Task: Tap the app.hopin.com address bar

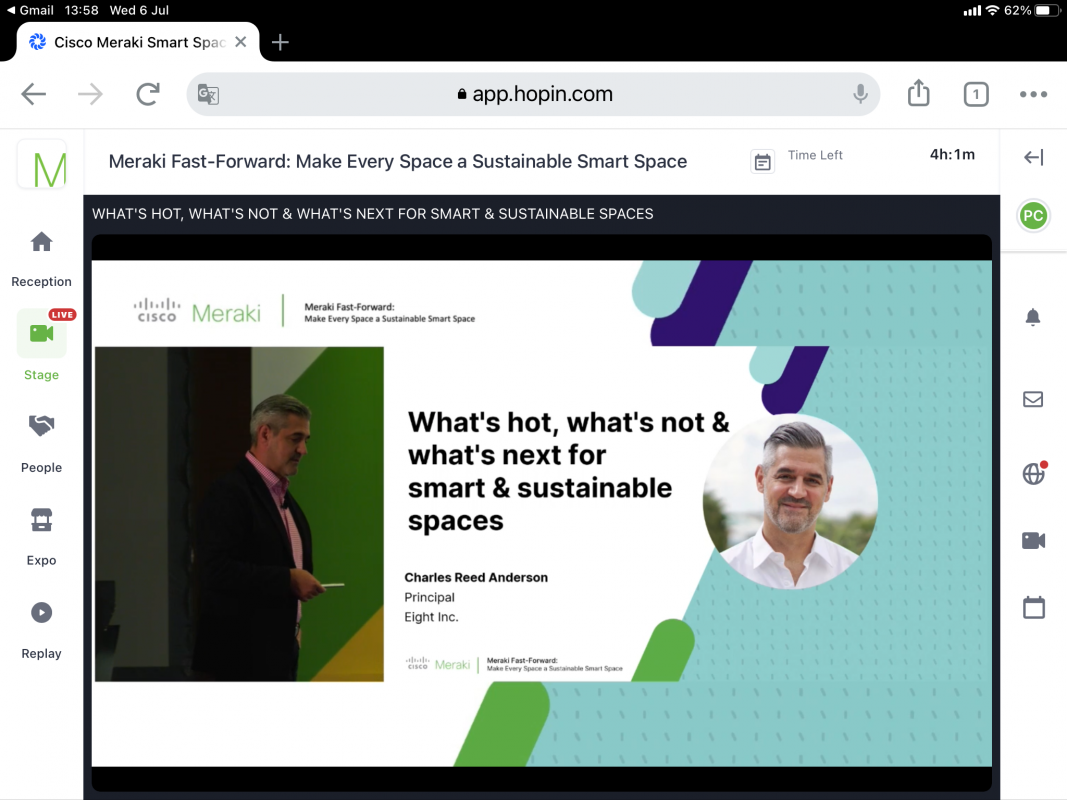Action: (534, 94)
